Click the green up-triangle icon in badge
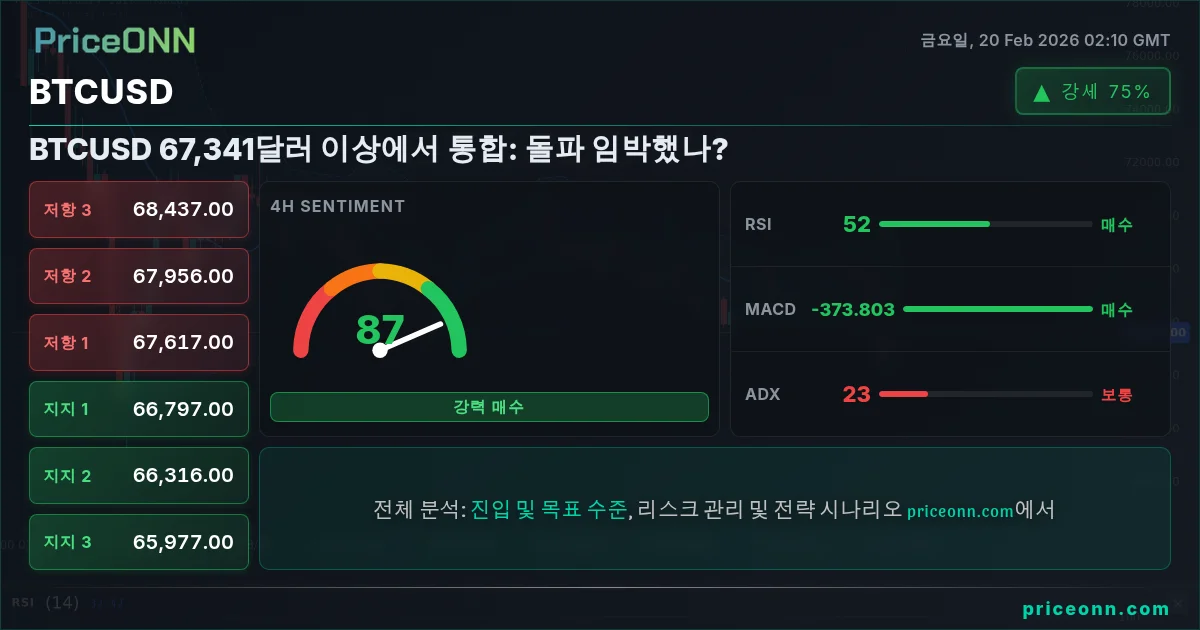The height and width of the screenshot is (630, 1200). click(x=1041, y=92)
